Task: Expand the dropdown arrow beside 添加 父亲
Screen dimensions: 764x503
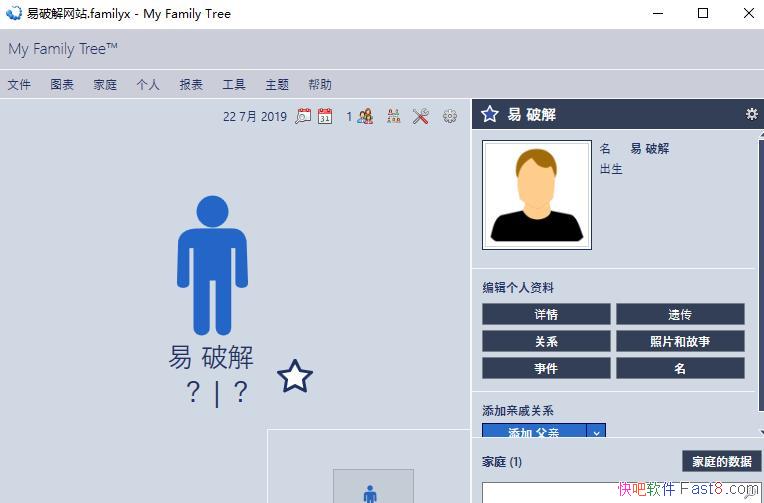Action: (x=596, y=431)
